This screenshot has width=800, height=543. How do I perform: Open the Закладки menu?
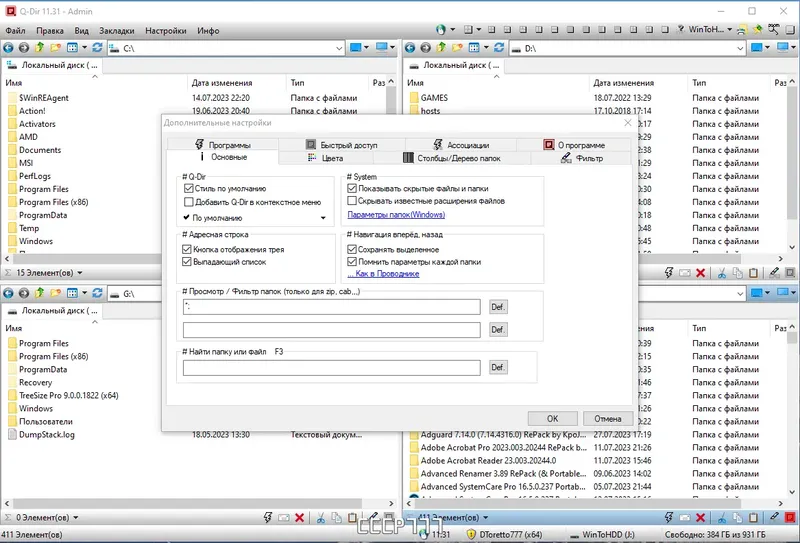tap(117, 31)
